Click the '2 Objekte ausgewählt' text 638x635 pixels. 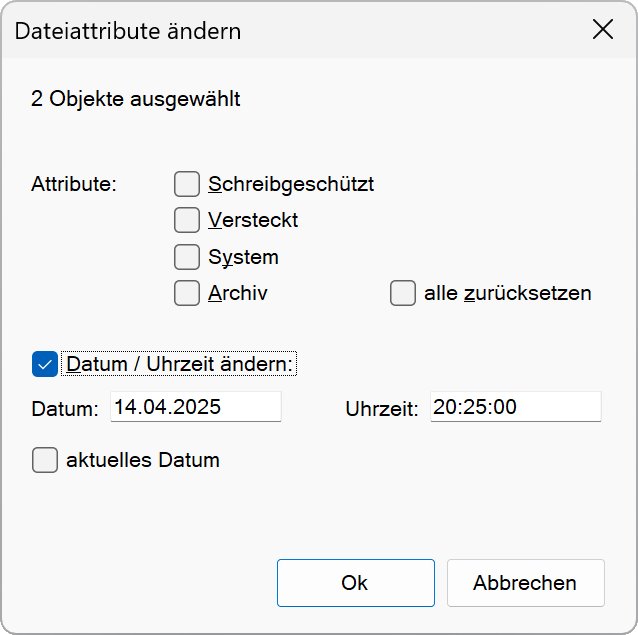click(136, 99)
